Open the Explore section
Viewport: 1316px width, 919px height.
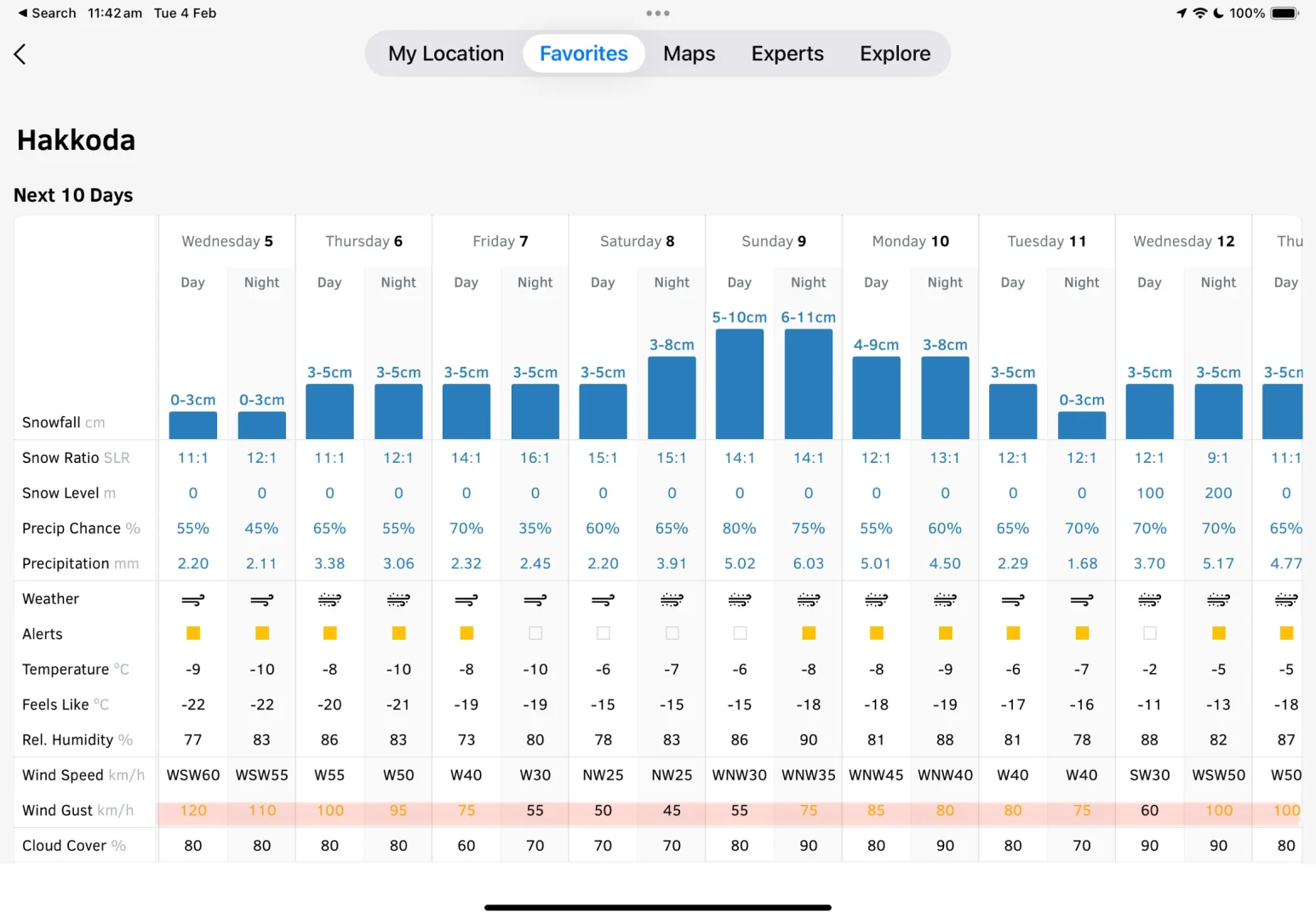[895, 53]
